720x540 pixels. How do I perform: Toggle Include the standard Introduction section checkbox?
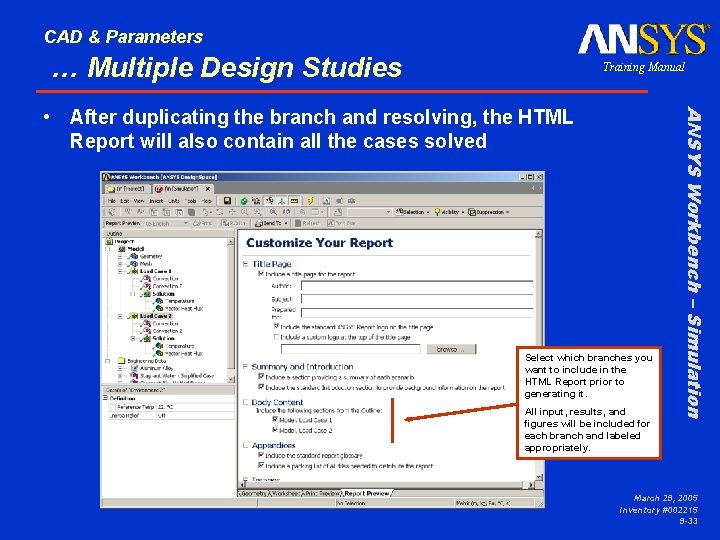point(261,387)
